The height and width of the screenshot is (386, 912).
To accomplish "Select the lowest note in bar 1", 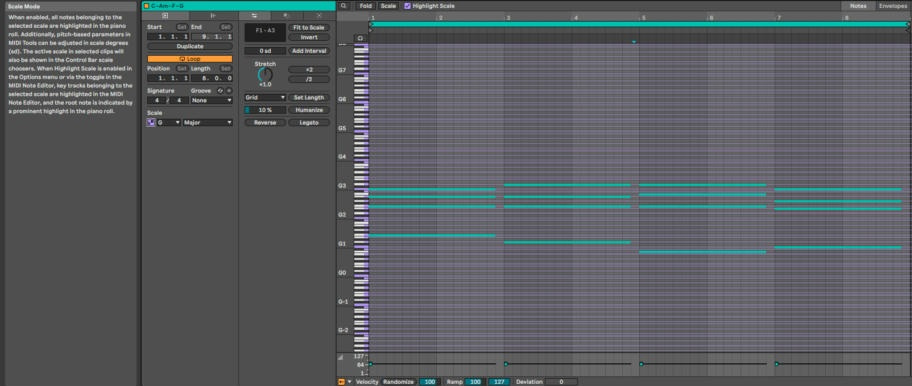I will click(432, 235).
